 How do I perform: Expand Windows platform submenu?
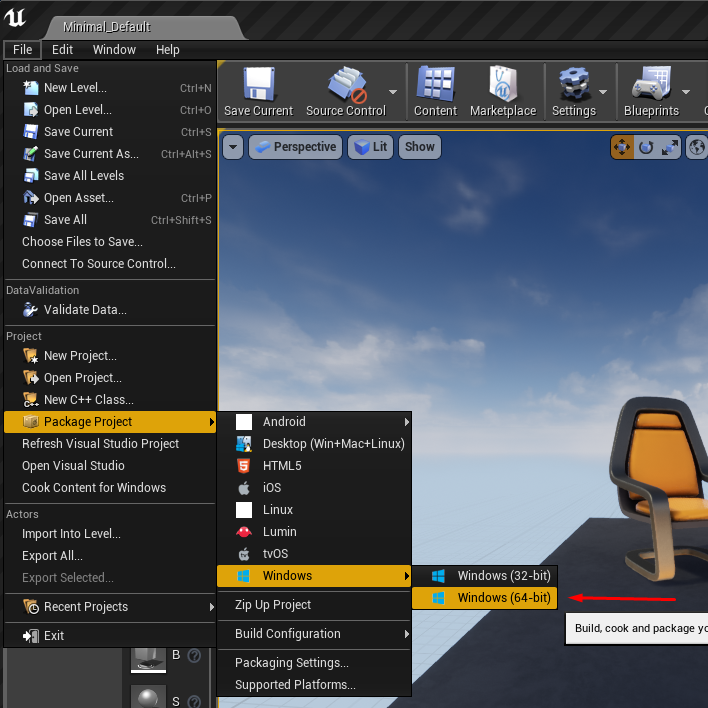point(314,576)
